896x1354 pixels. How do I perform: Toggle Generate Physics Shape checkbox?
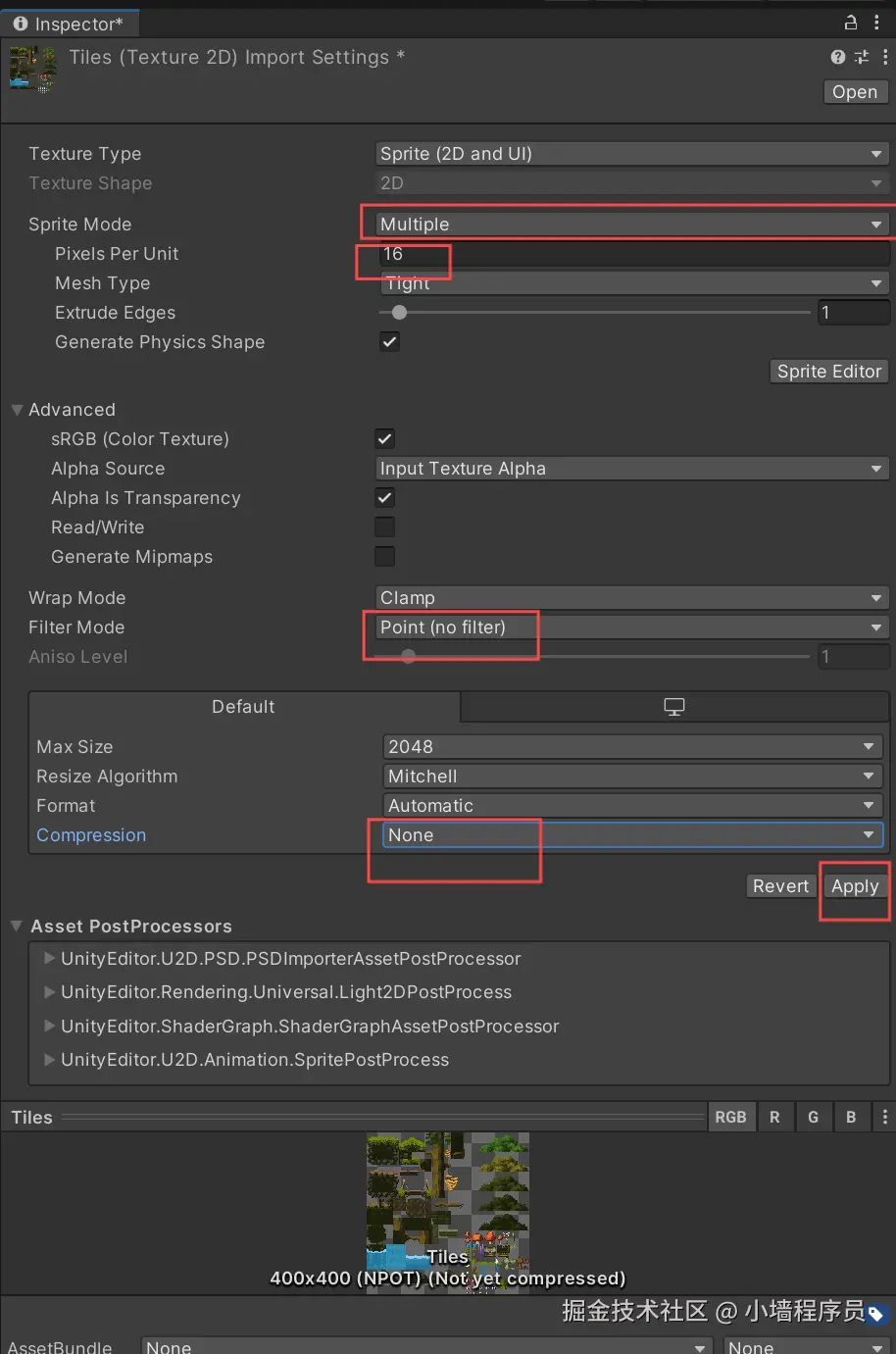(389, 341)
